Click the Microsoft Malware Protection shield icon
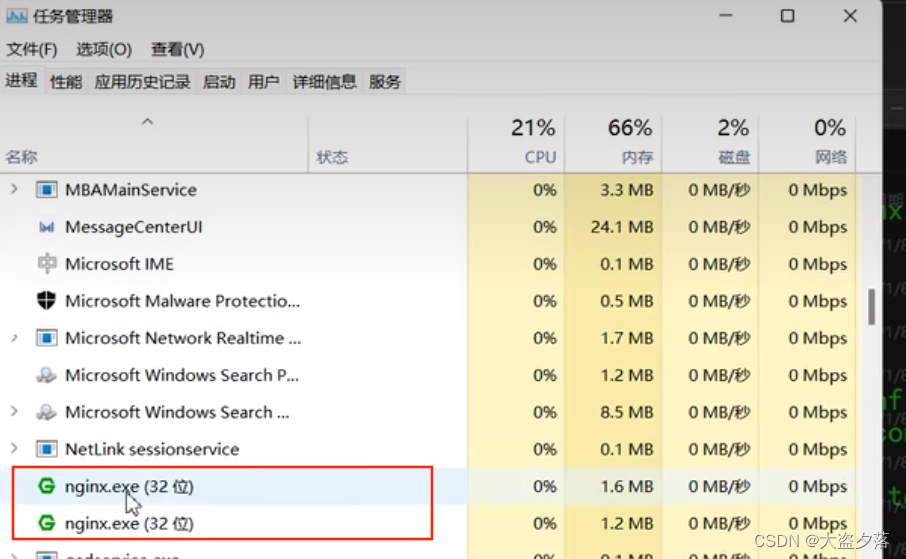This screenshot has width=906, height=559. click(47, 301)
